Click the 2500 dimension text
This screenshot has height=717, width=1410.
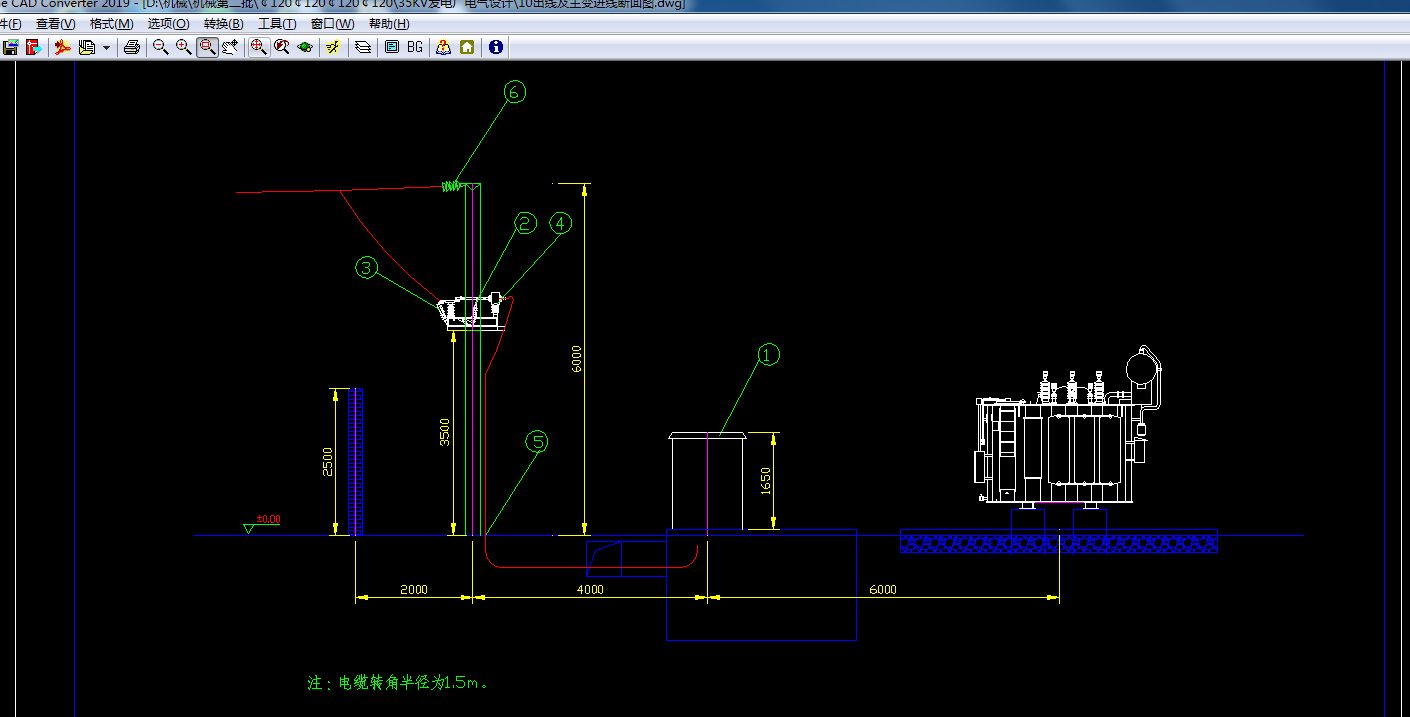coord(328,462)
